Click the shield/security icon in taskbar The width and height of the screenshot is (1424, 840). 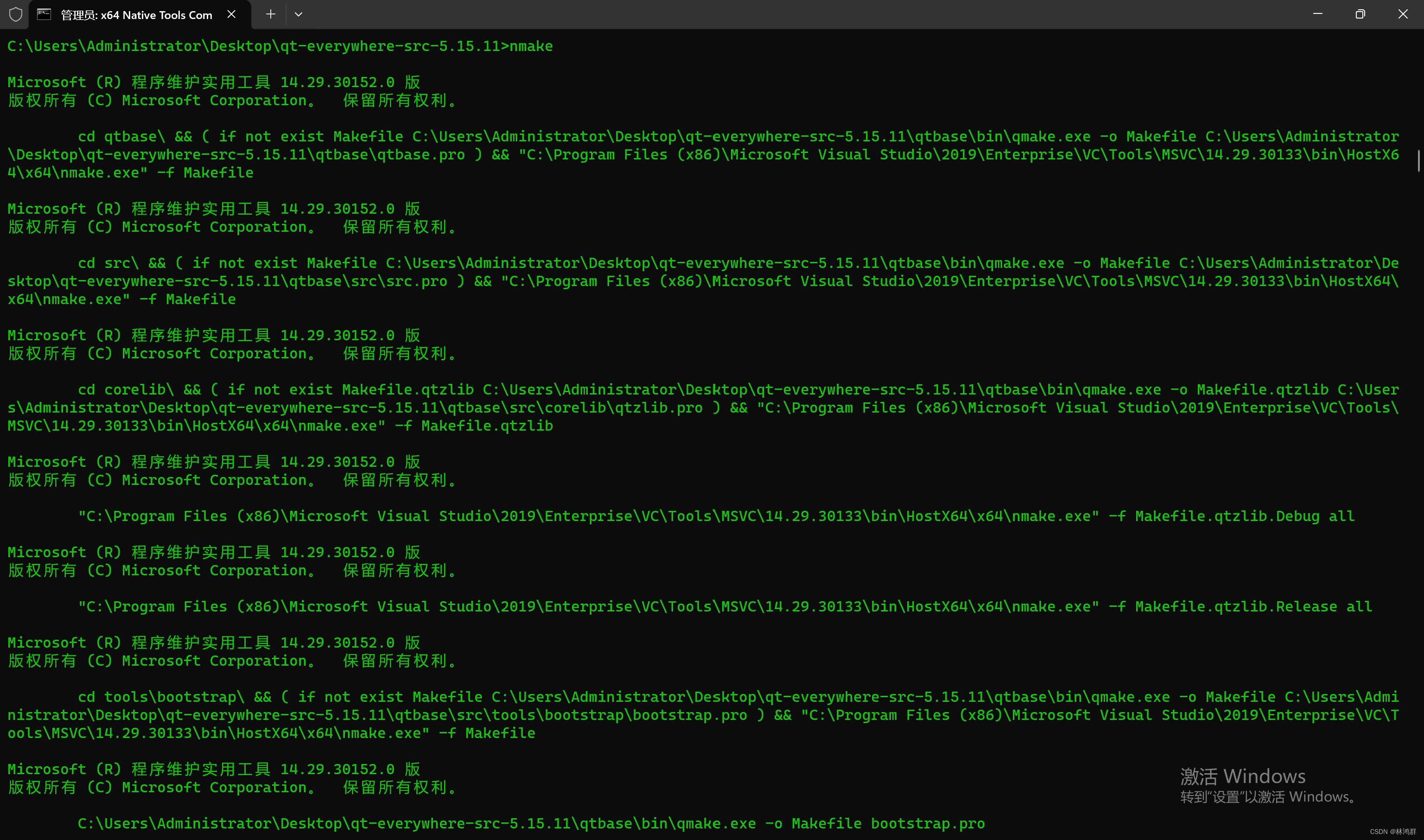(14, 14)
